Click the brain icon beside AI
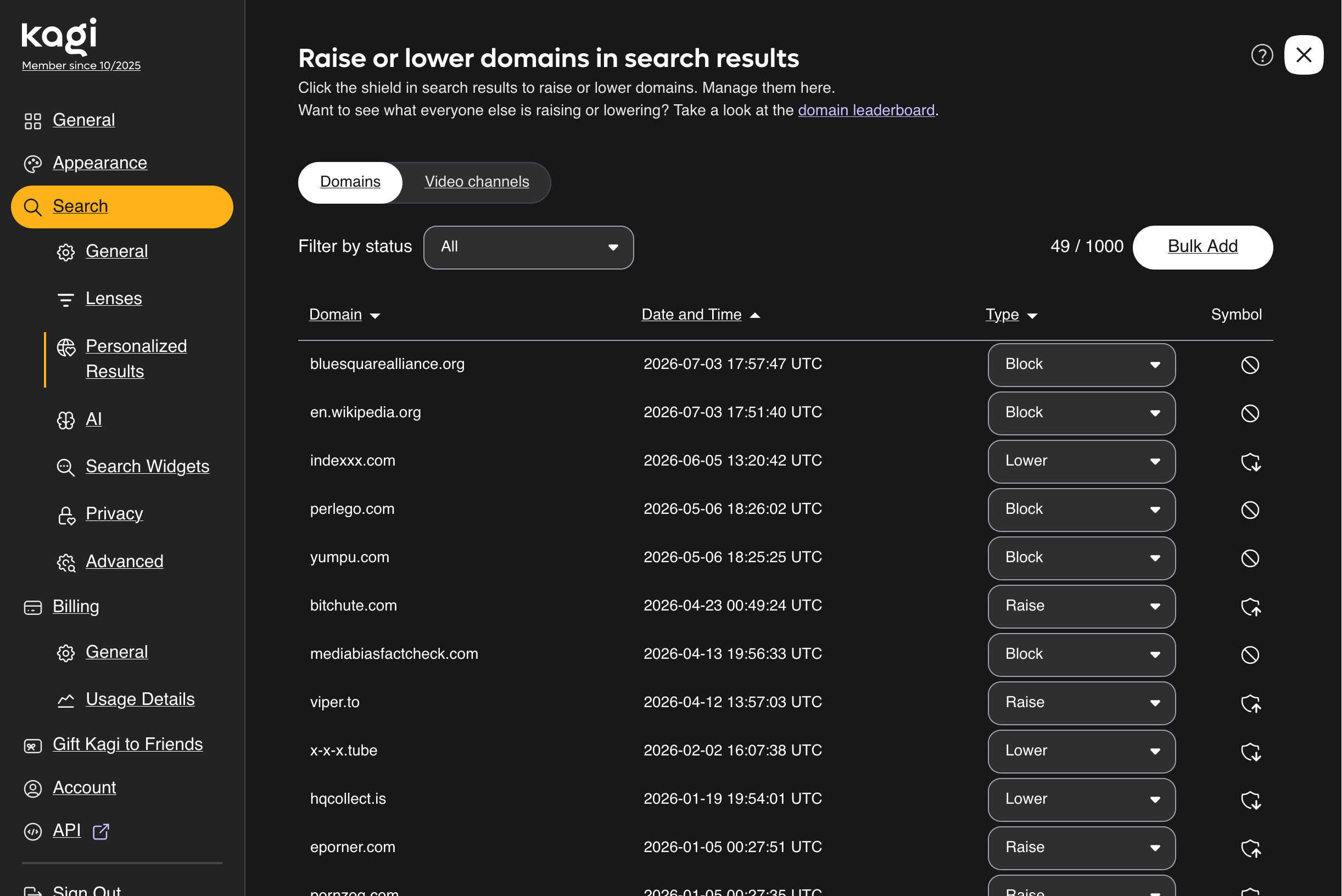Image resolution: width=1342 pixels, height=896 pixels. point(66,421)
